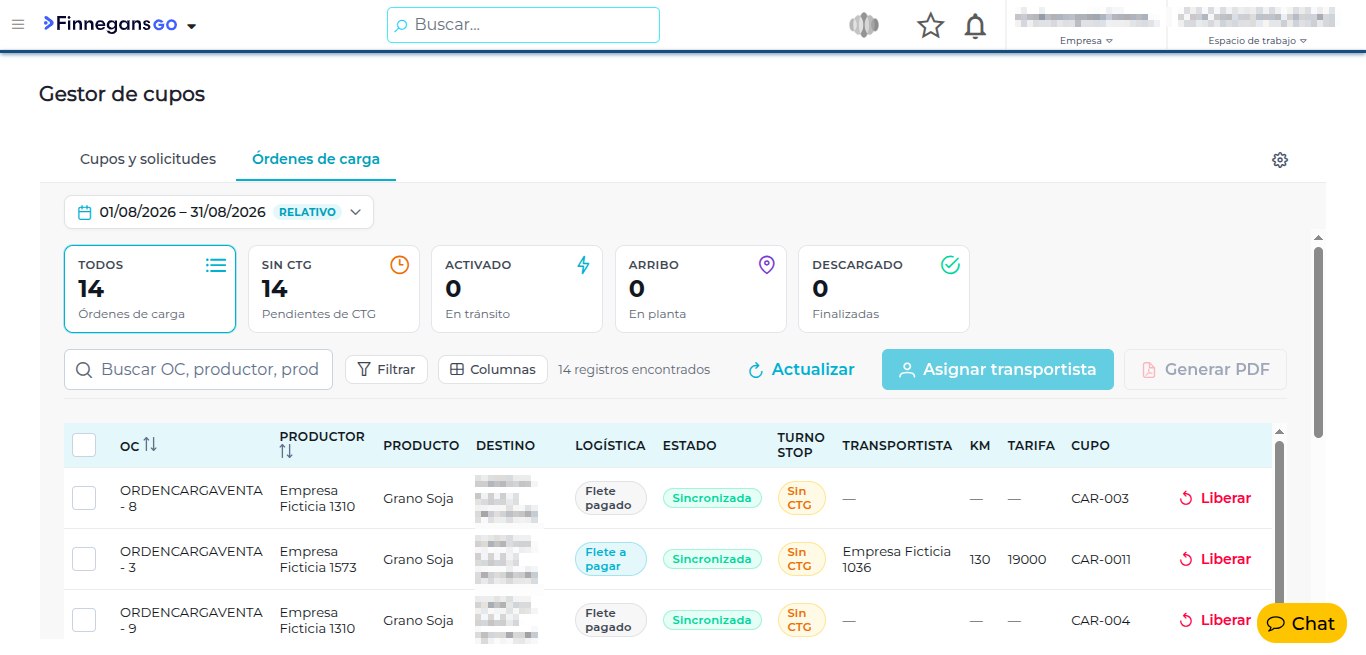This screenshot has width=1366, height=655.
Task: Click the location pin icon on ARRIBO card
Action: pos(767,265)
